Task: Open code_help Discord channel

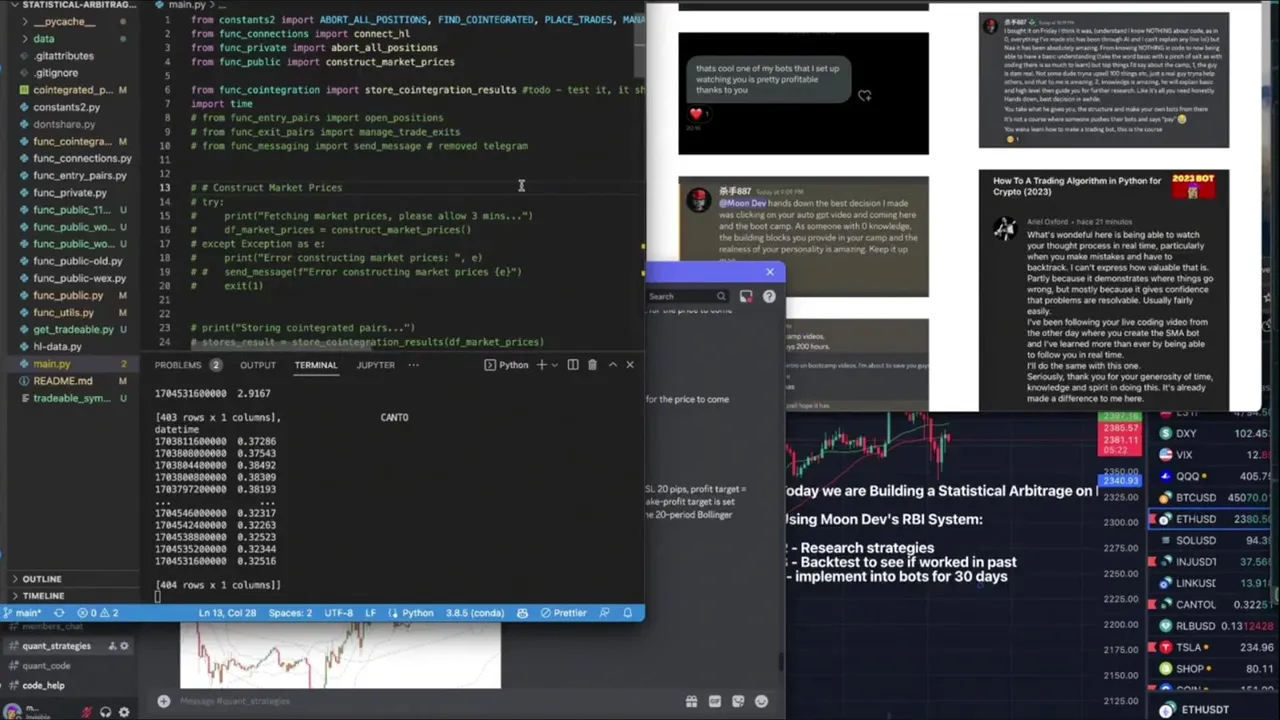Action: [43, 686]
